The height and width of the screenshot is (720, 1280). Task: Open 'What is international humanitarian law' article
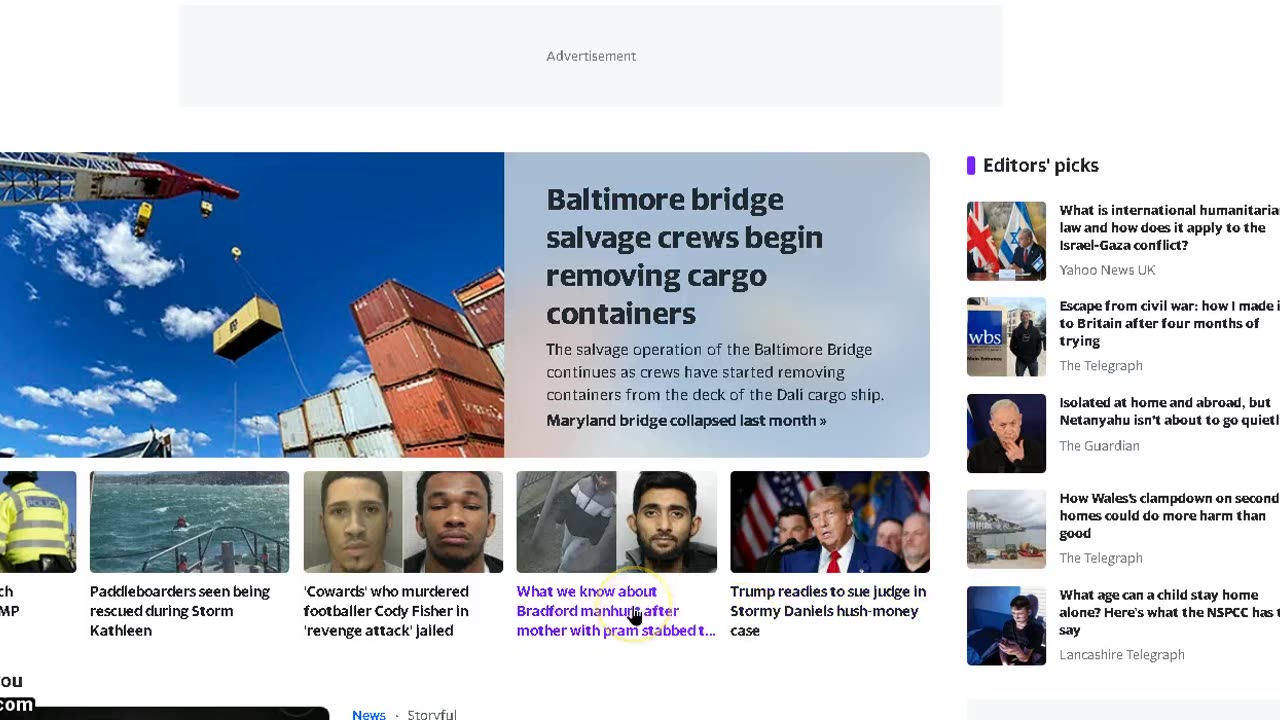1169,228
